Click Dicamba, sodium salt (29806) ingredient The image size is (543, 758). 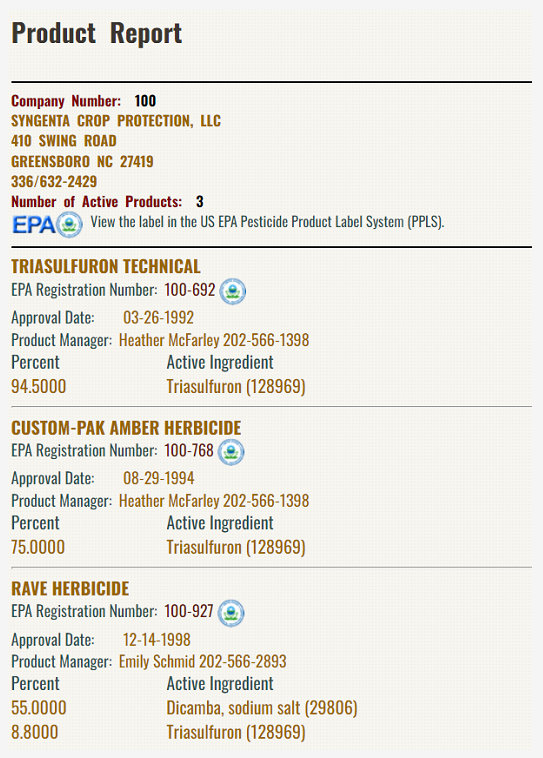click(262, 708)
